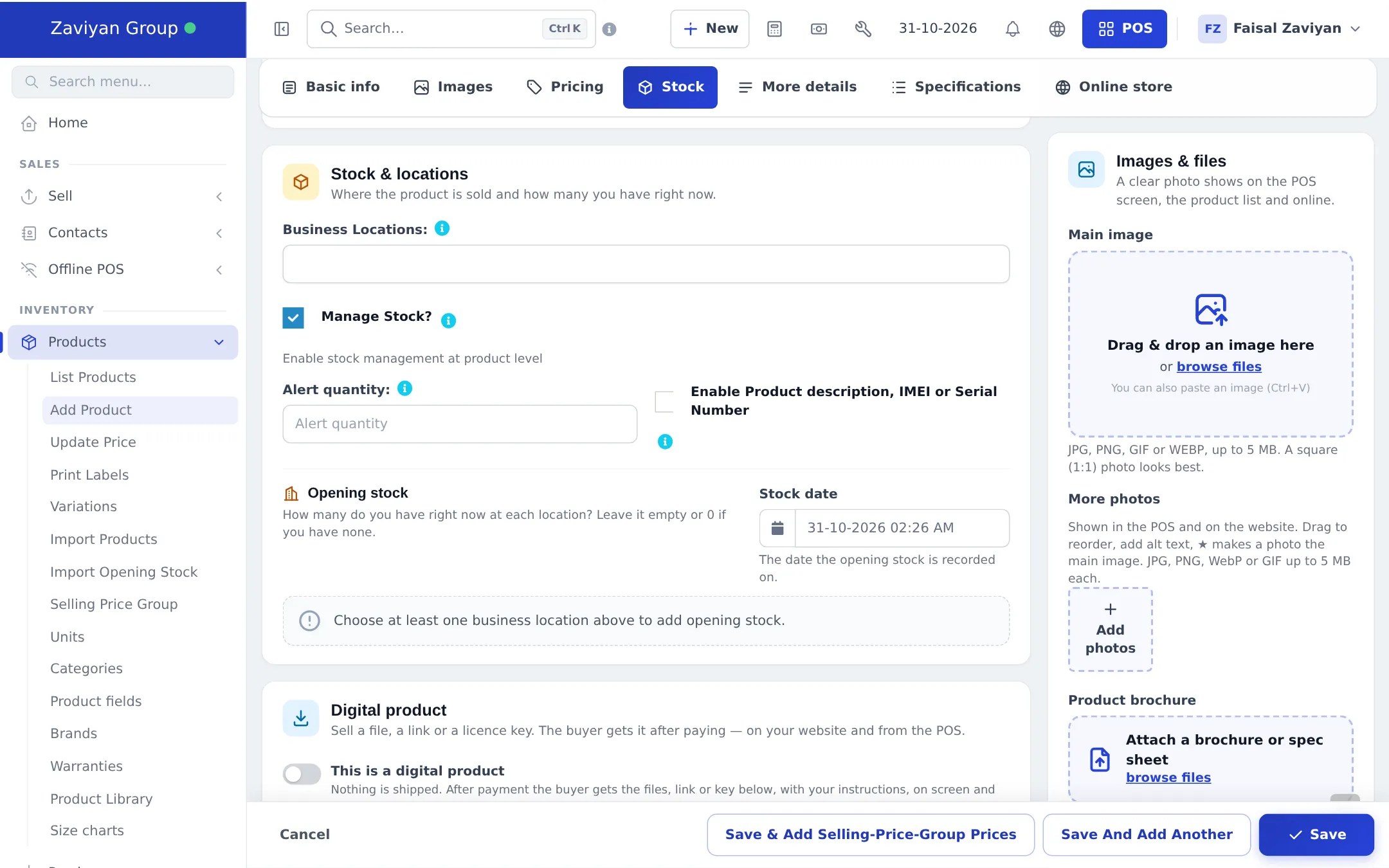Open the Stock date calendar icon
The height and width of the screenshot is (868, 1389).
coord(777,528)
